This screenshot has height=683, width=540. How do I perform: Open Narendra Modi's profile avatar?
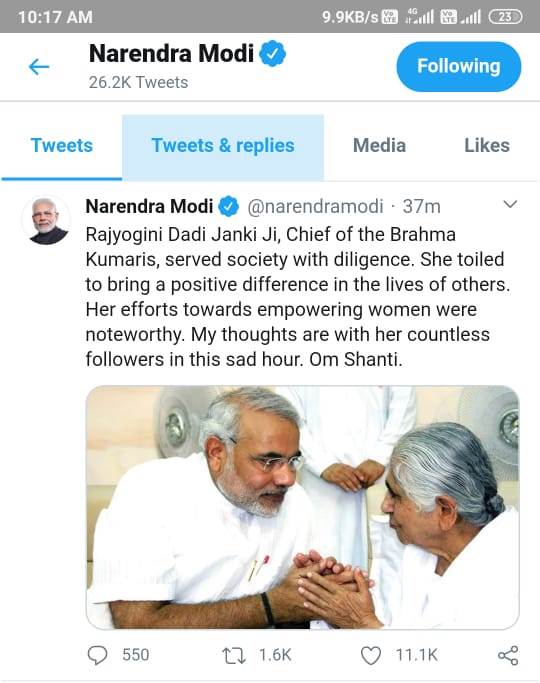coord(46,220)
